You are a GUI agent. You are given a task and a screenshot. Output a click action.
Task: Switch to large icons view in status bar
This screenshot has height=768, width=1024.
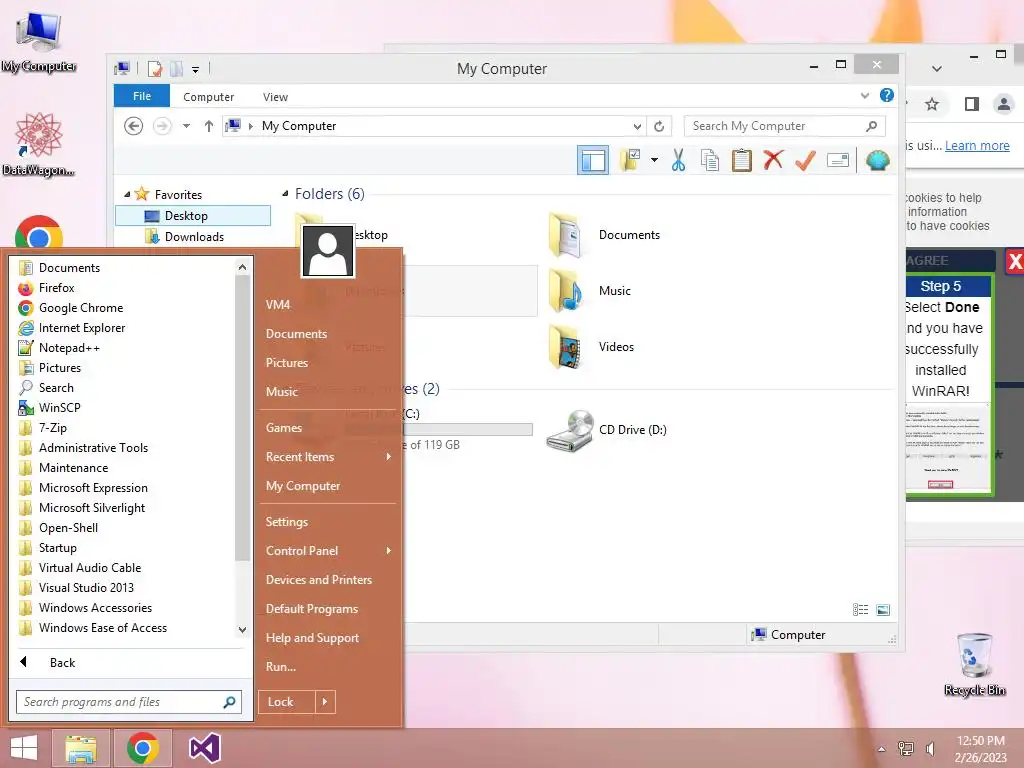pyautogui.click(x=883, y=609)
